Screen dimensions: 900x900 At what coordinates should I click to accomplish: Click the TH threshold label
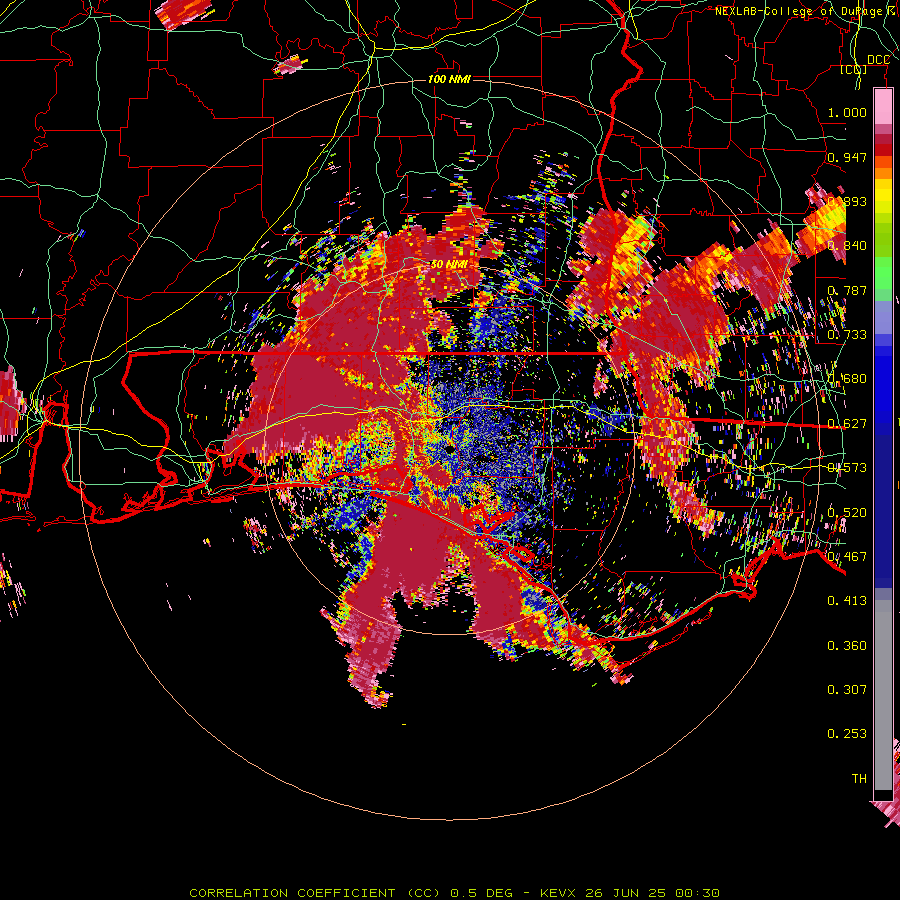pyautogui.click(x=859, y=779)
